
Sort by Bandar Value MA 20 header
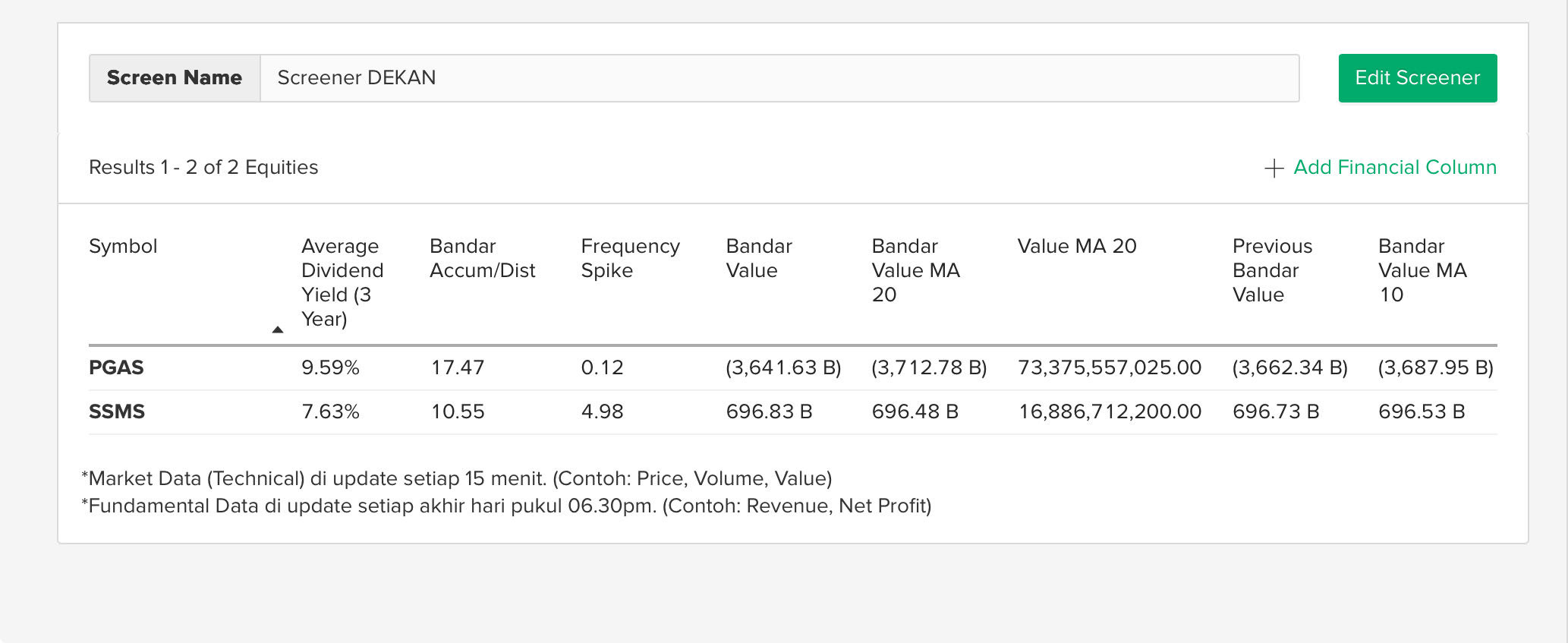(916, 270)
